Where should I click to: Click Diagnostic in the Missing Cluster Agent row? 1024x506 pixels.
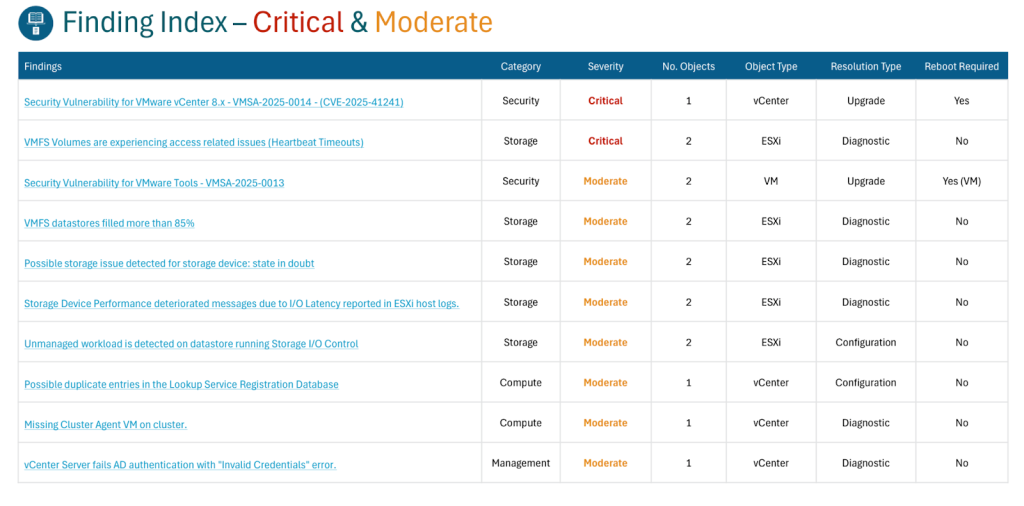coord(865,423)
